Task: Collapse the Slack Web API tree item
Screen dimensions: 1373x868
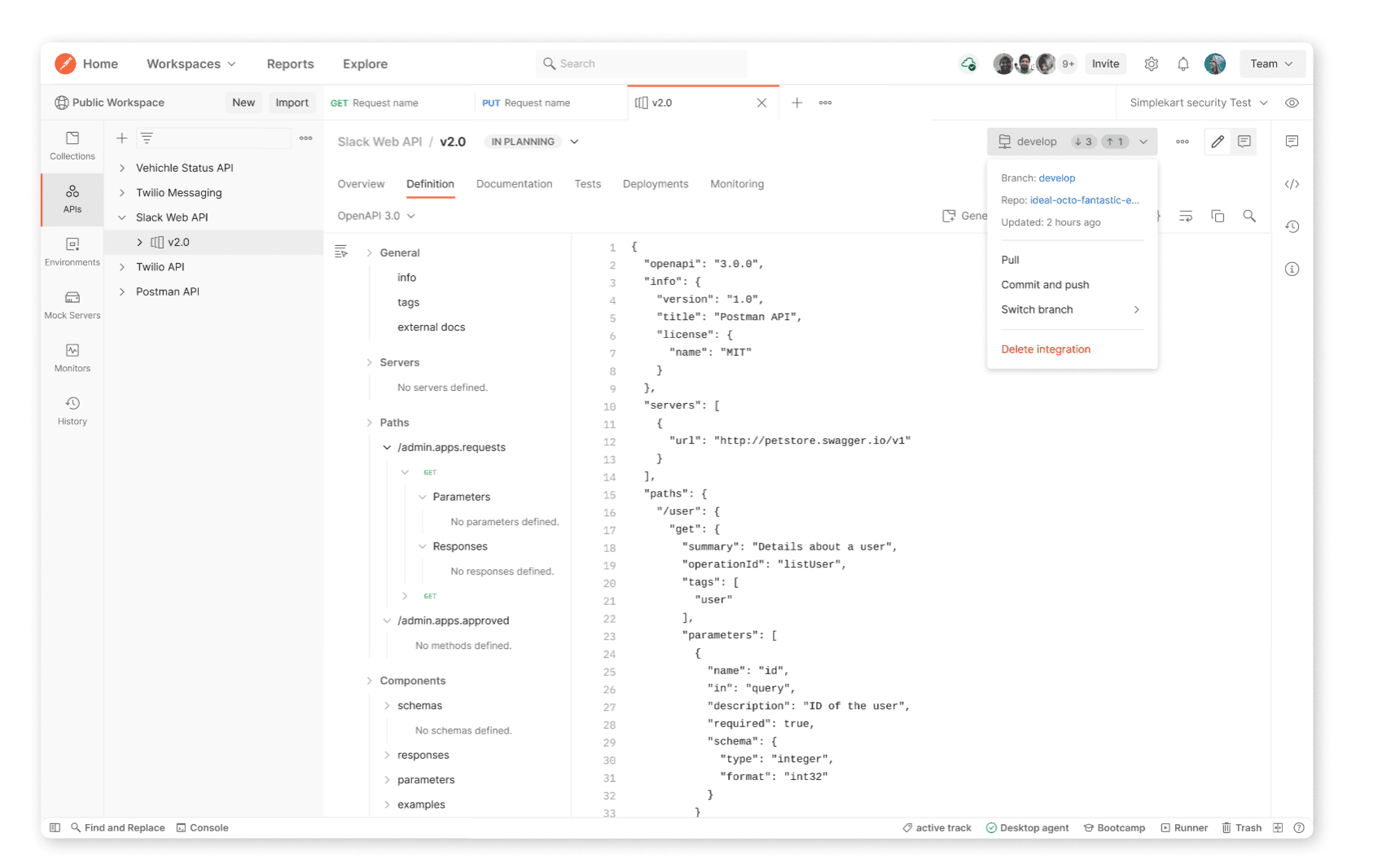Action: pyautogui.click(x=122, y=217)
